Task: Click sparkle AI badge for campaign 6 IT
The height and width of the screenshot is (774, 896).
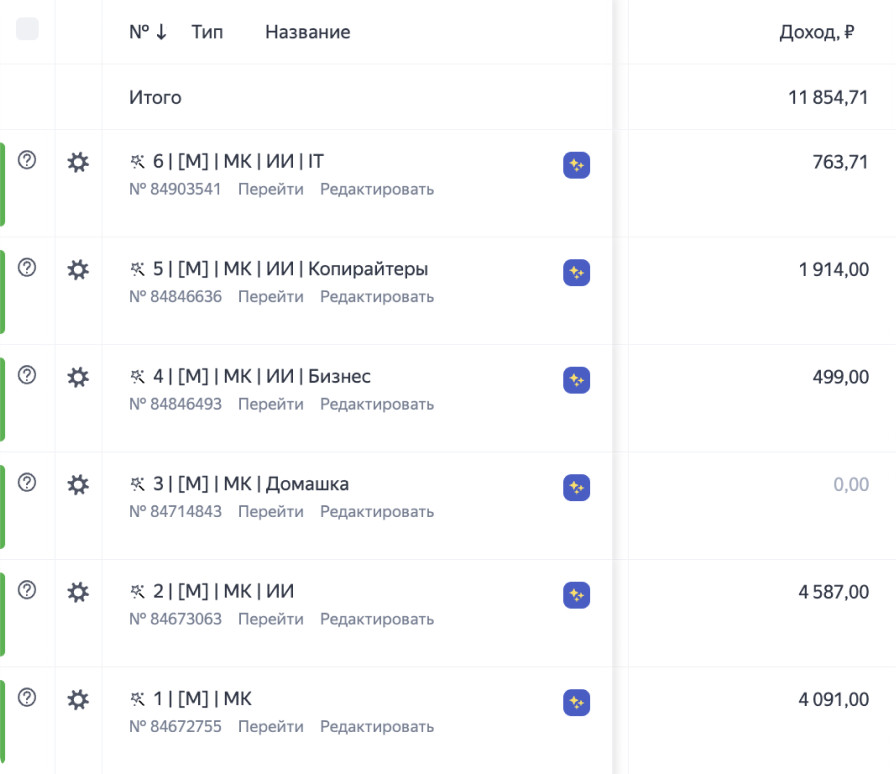Action: tap(576, 165)
